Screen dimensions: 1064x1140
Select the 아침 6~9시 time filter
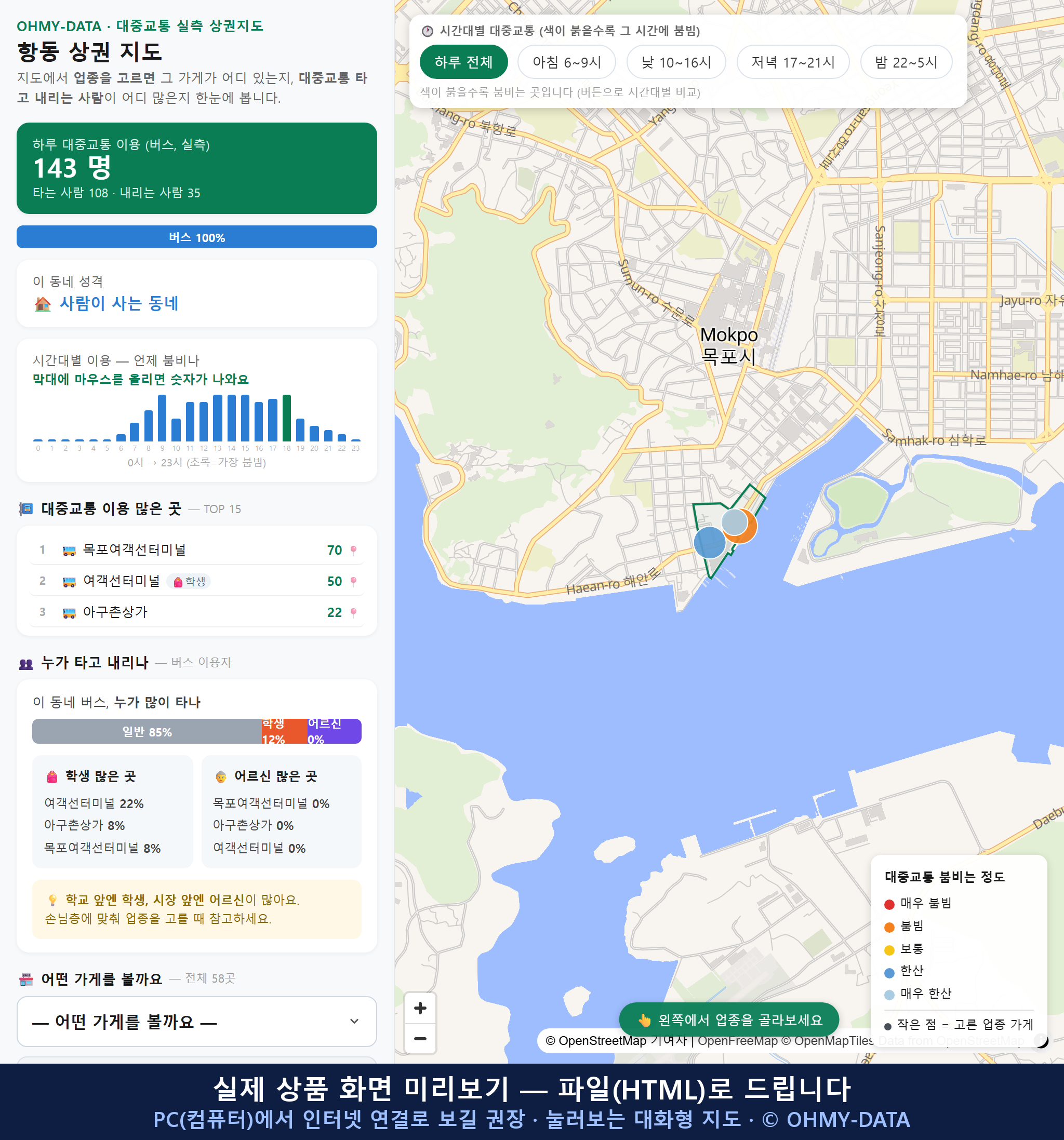pos(566,62)
